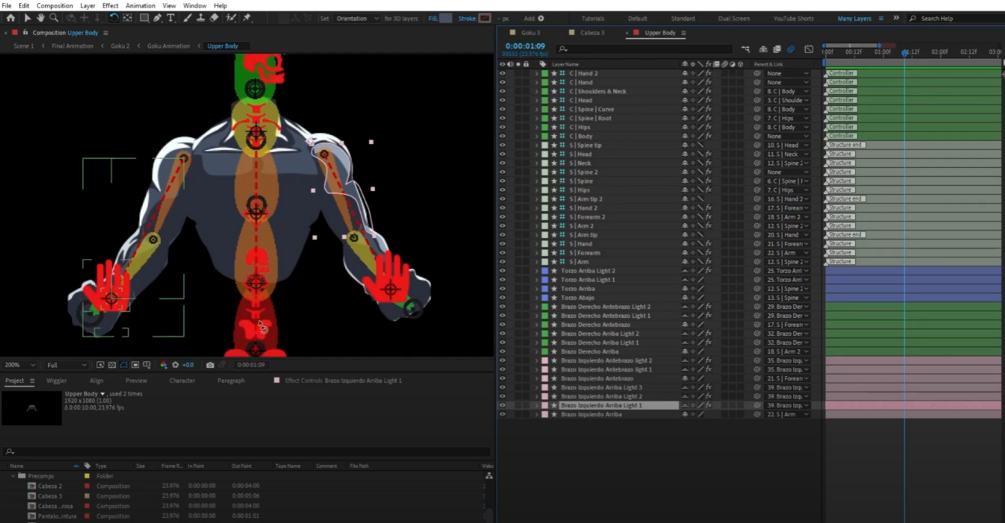Click Scene 1 in the composition breadcrumb
This screenshot has width=1005, height=523.
click(24, 46)
